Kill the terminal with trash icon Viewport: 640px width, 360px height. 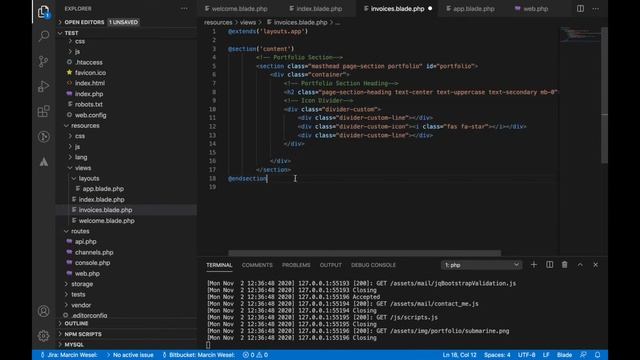(x=564, y=265)
